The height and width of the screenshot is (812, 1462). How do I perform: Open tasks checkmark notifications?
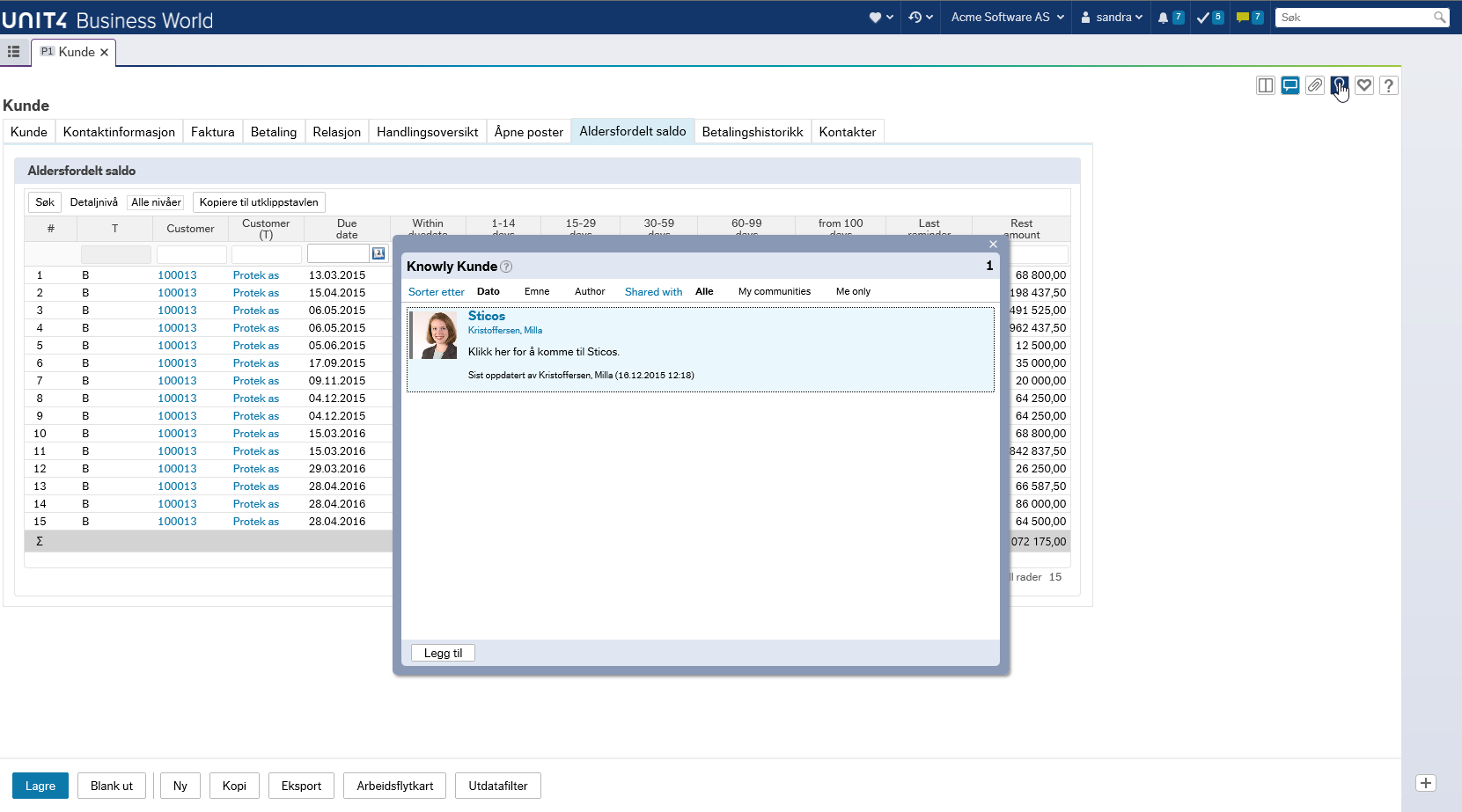[1209, 18]
